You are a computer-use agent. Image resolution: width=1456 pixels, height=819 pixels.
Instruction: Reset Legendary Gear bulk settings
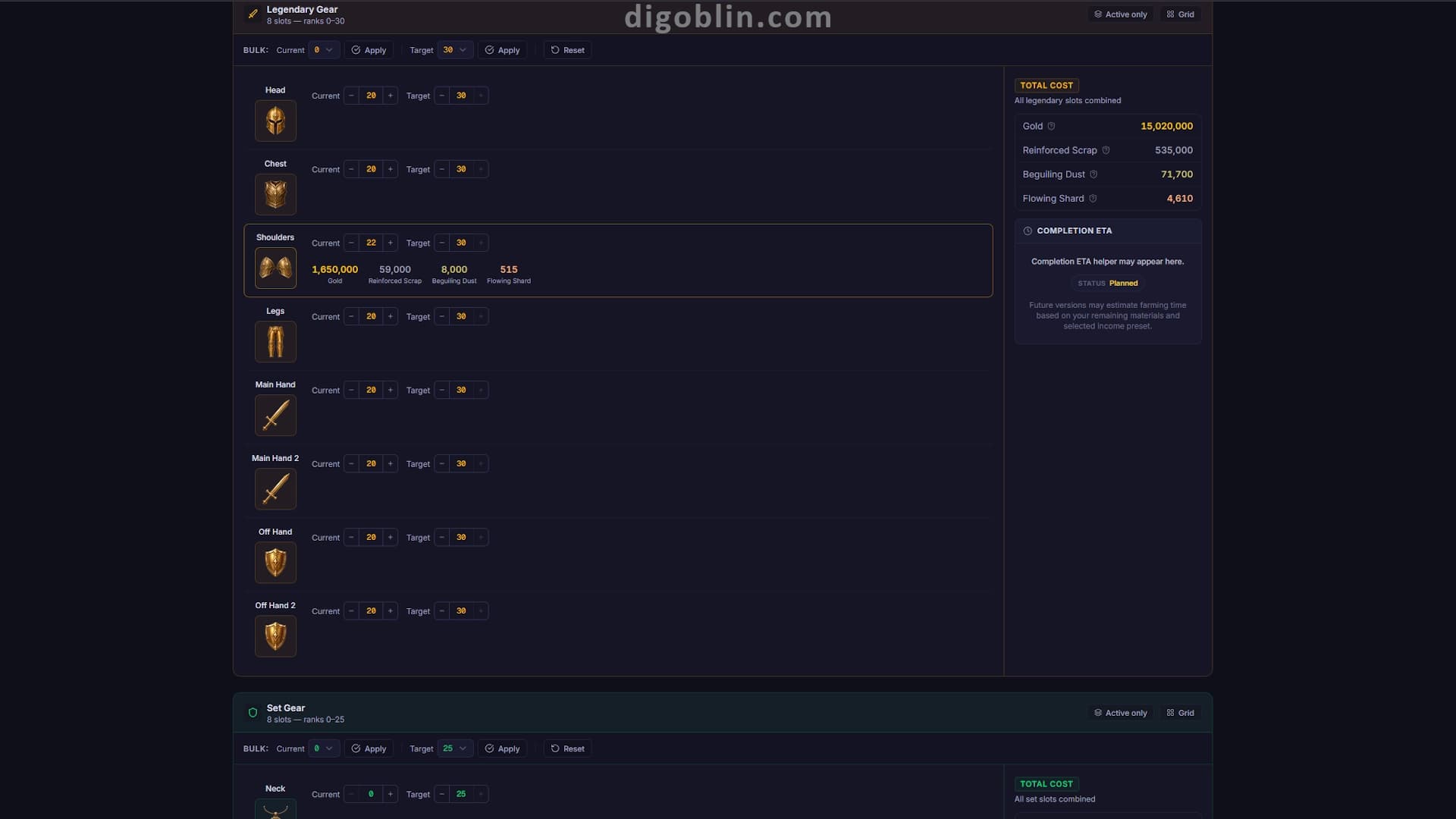[567, 50]
